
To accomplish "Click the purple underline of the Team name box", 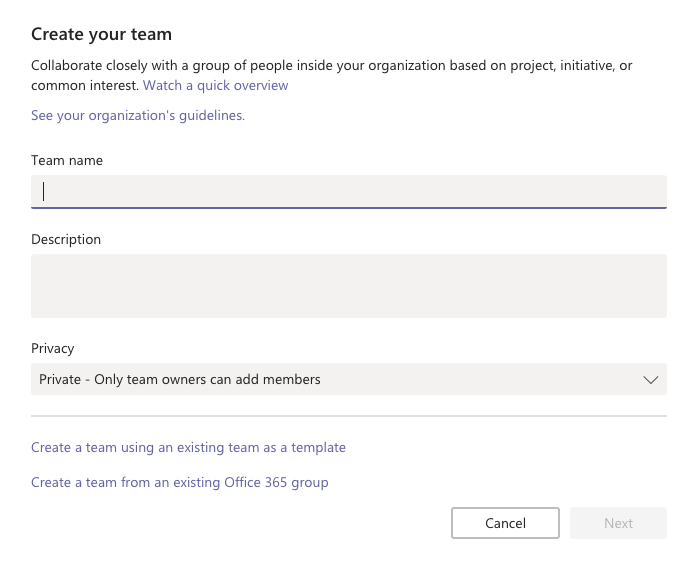I will (348, 207).
